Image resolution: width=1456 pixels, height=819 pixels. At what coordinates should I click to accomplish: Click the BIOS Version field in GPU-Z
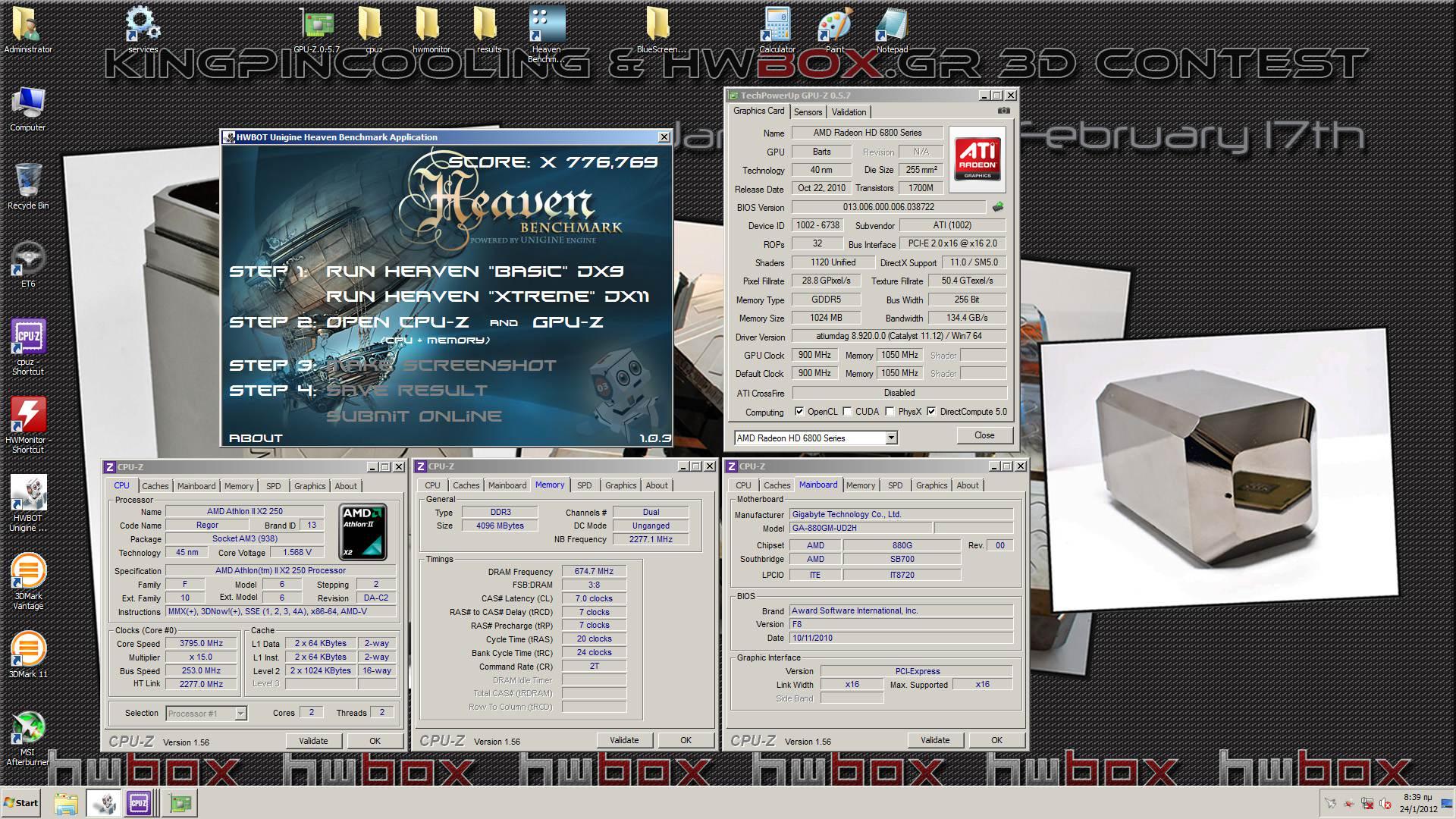(889, 207)
